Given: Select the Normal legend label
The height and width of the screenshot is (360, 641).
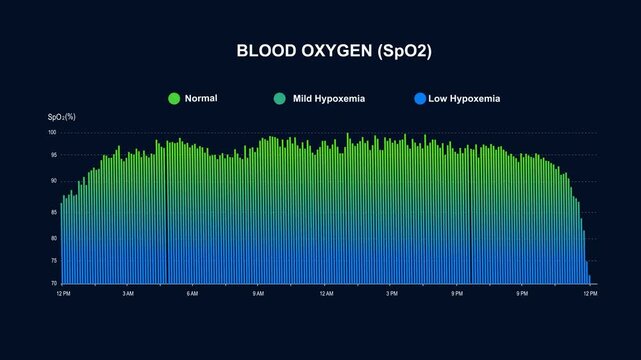Looking at the screenshot, I should coord(201,98).
